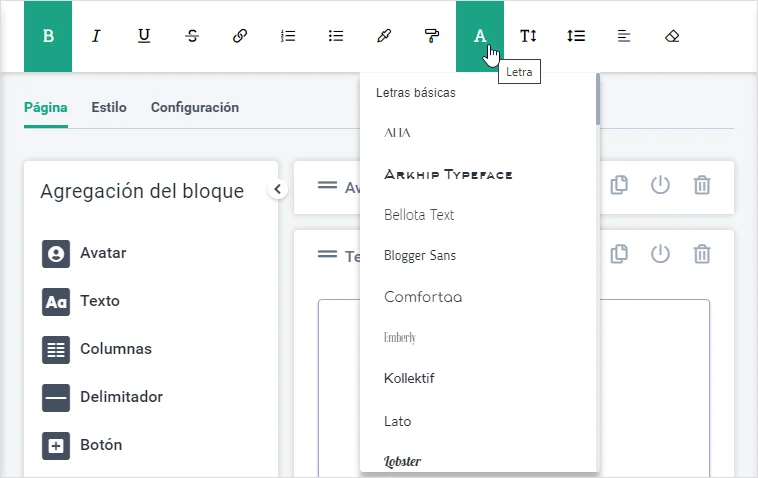
Task: Toggle italic text formatting
Action: click(96, 36)
